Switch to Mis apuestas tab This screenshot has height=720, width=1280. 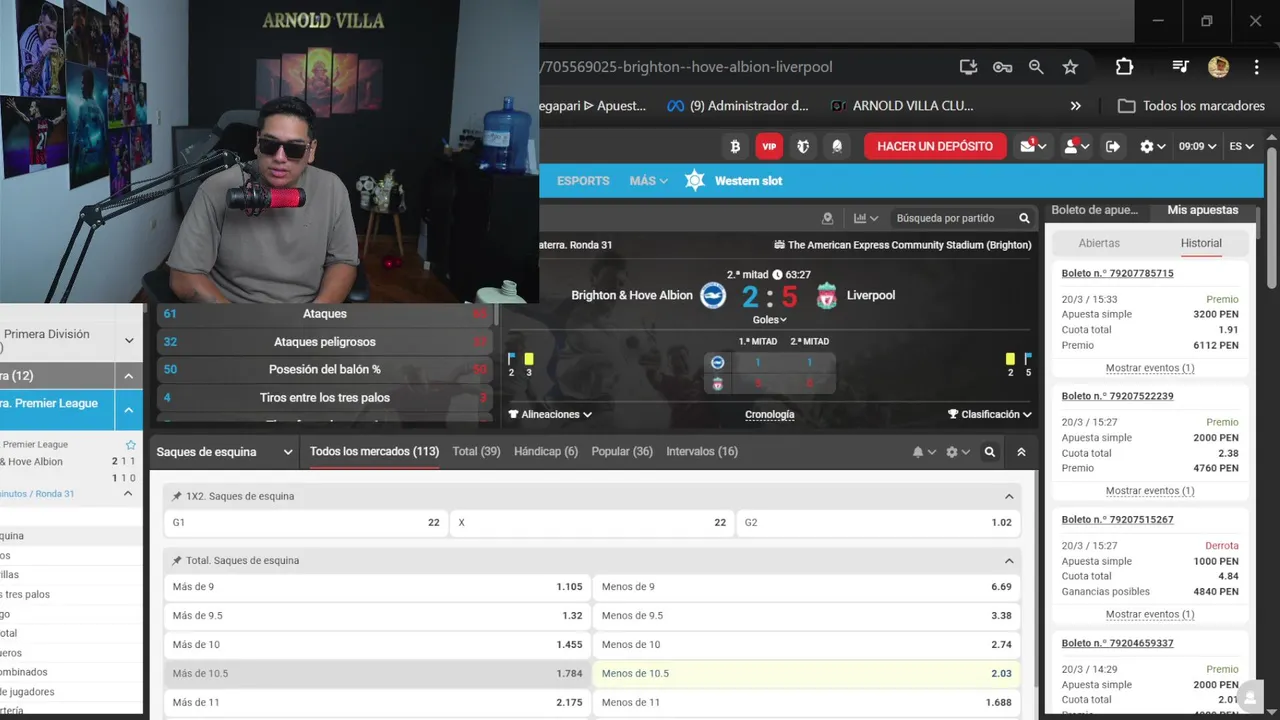pyautogui.click(x=1203, y=210)
